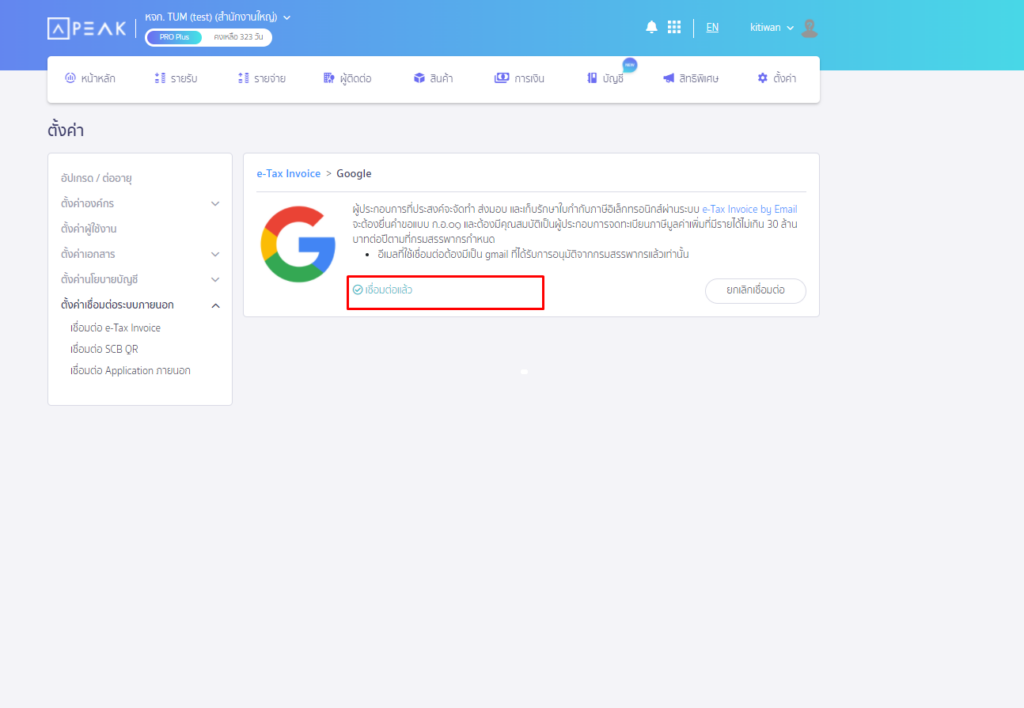Click the Google logo

[x=298, y=244]
